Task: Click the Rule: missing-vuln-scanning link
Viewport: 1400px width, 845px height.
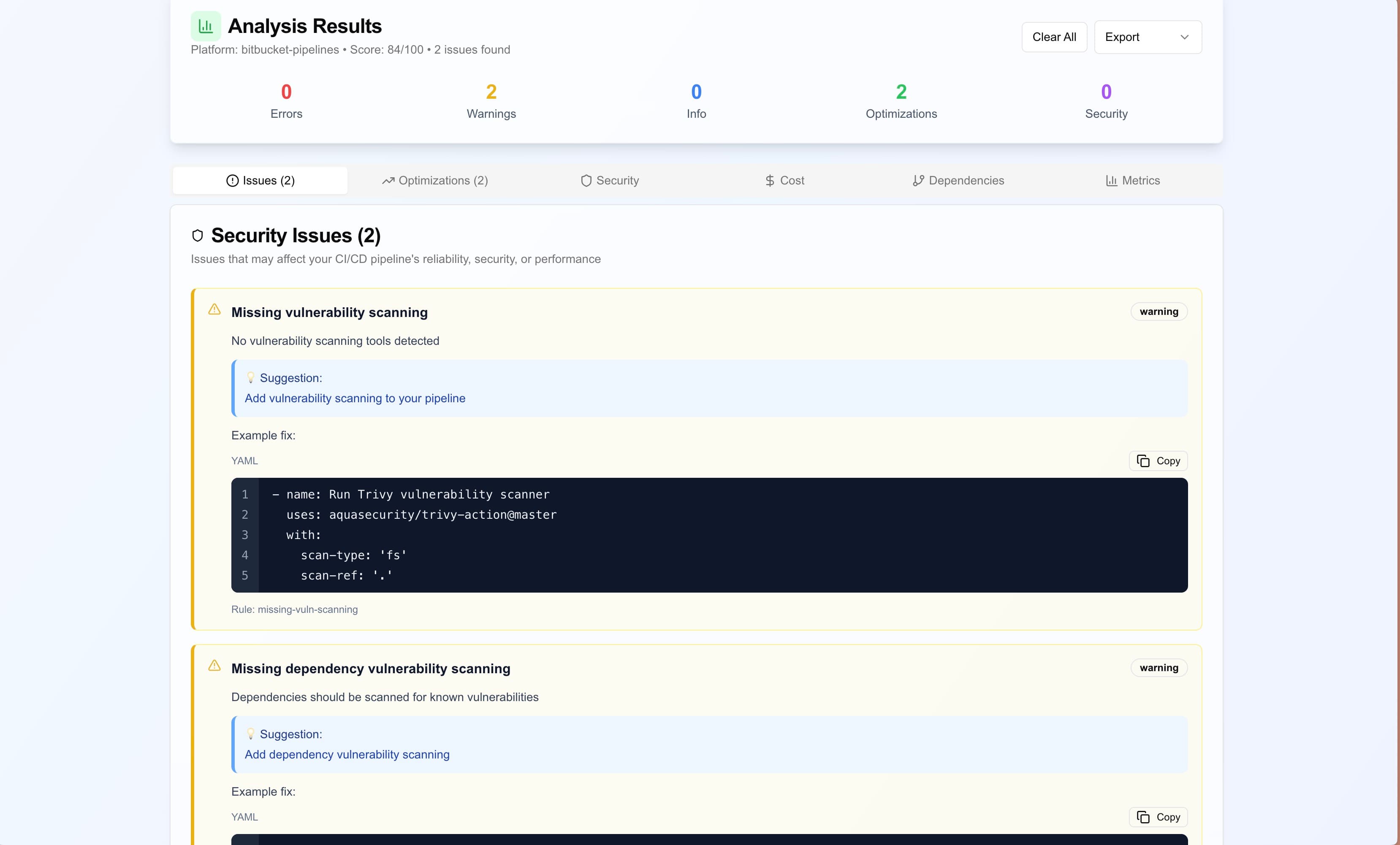Action: [294, 609]
